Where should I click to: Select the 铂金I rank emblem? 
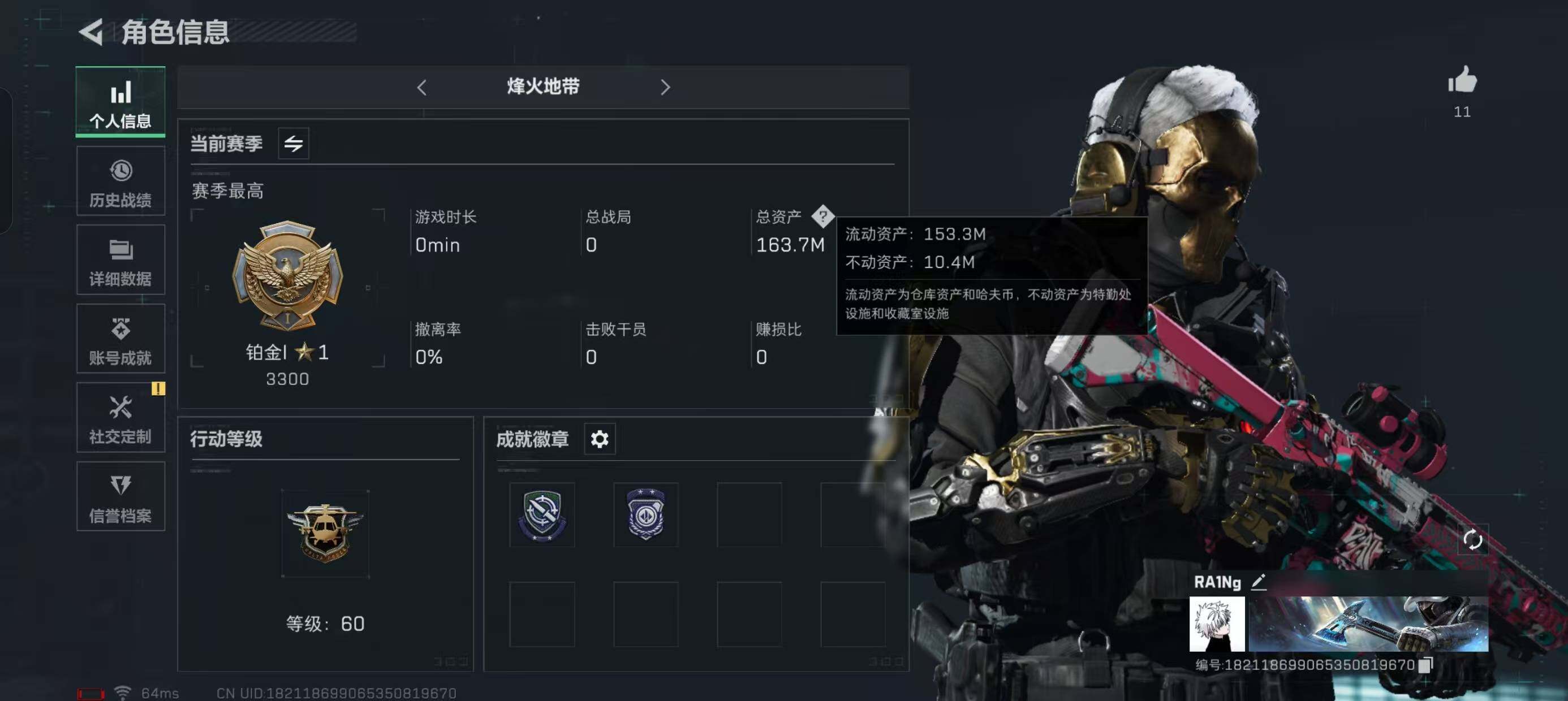pos(287,276)
